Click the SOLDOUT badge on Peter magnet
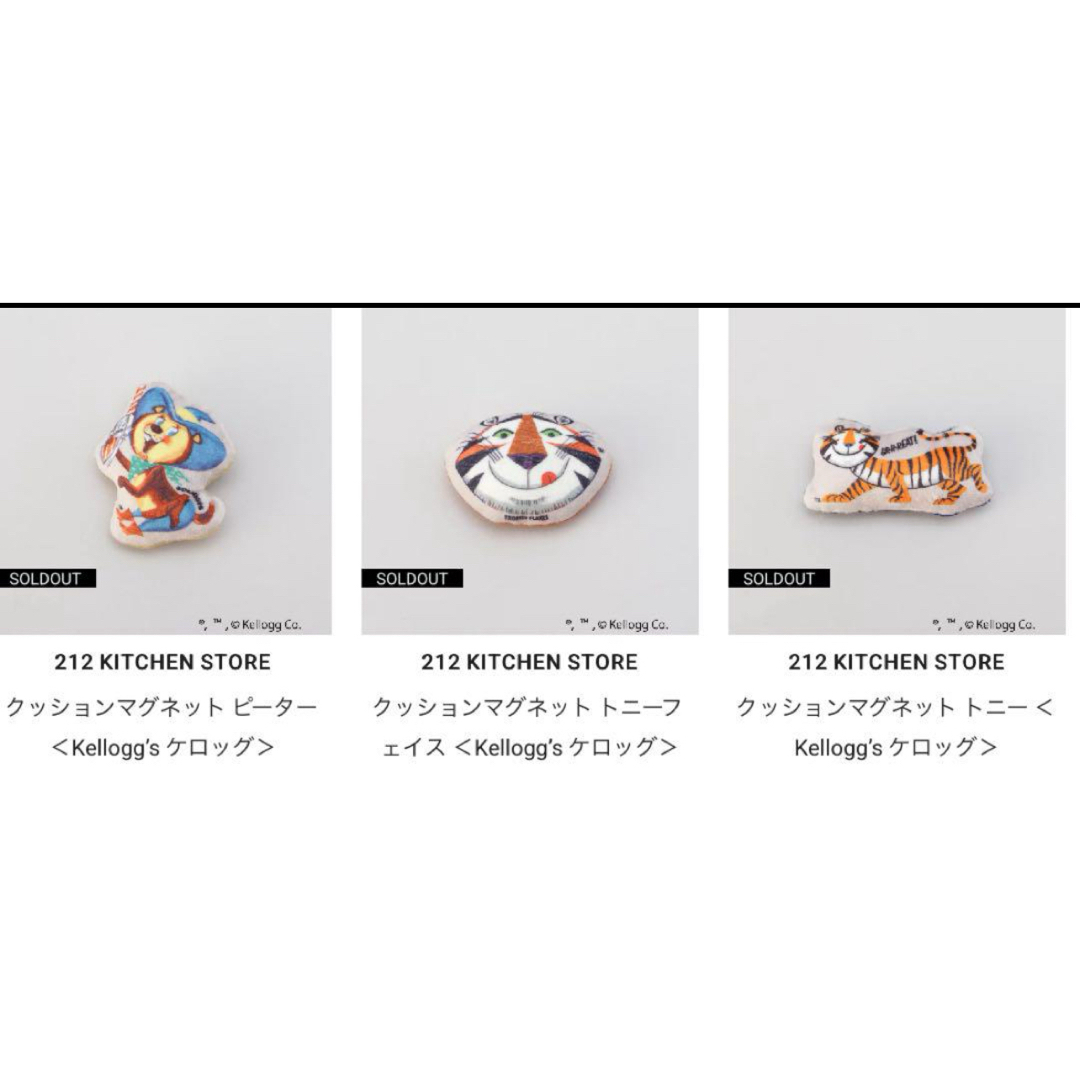Screen dimensions: 1080x1080 (x=48, y=579)
